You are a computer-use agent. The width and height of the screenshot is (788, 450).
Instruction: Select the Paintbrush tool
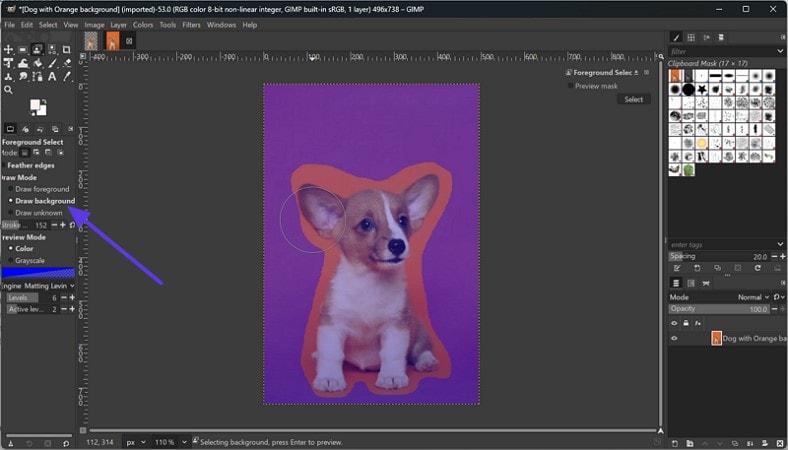pos(52,63)
